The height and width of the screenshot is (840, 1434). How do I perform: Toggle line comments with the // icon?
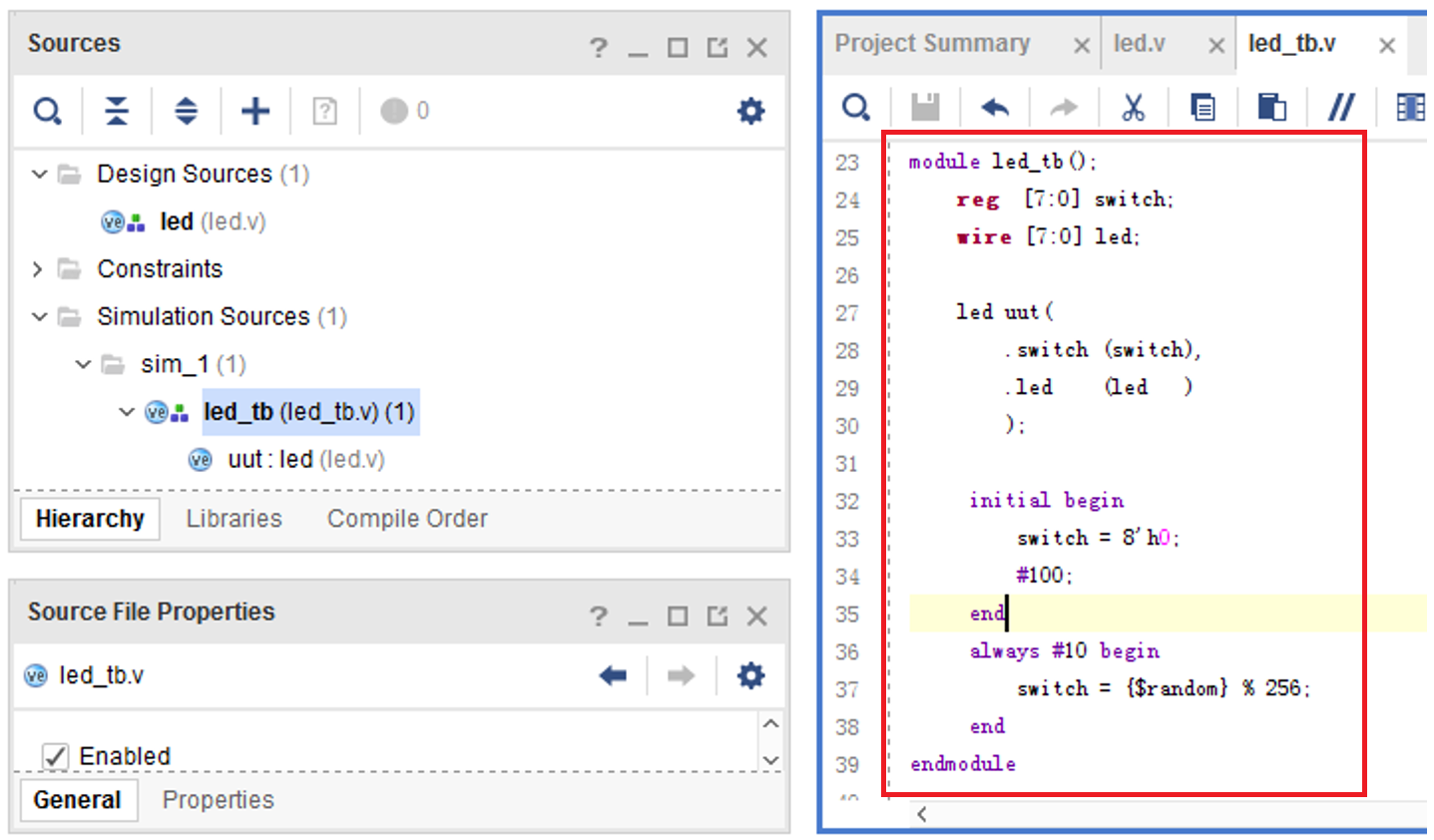[1341, 108]
